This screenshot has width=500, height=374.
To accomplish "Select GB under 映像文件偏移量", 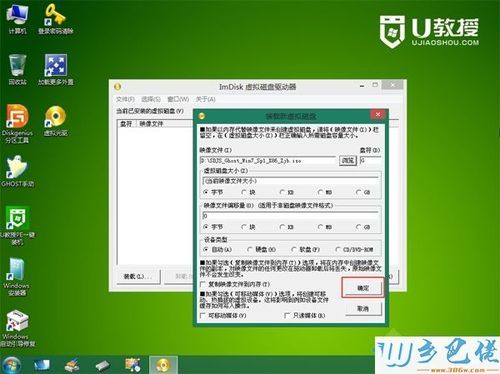I will [363, 227].
